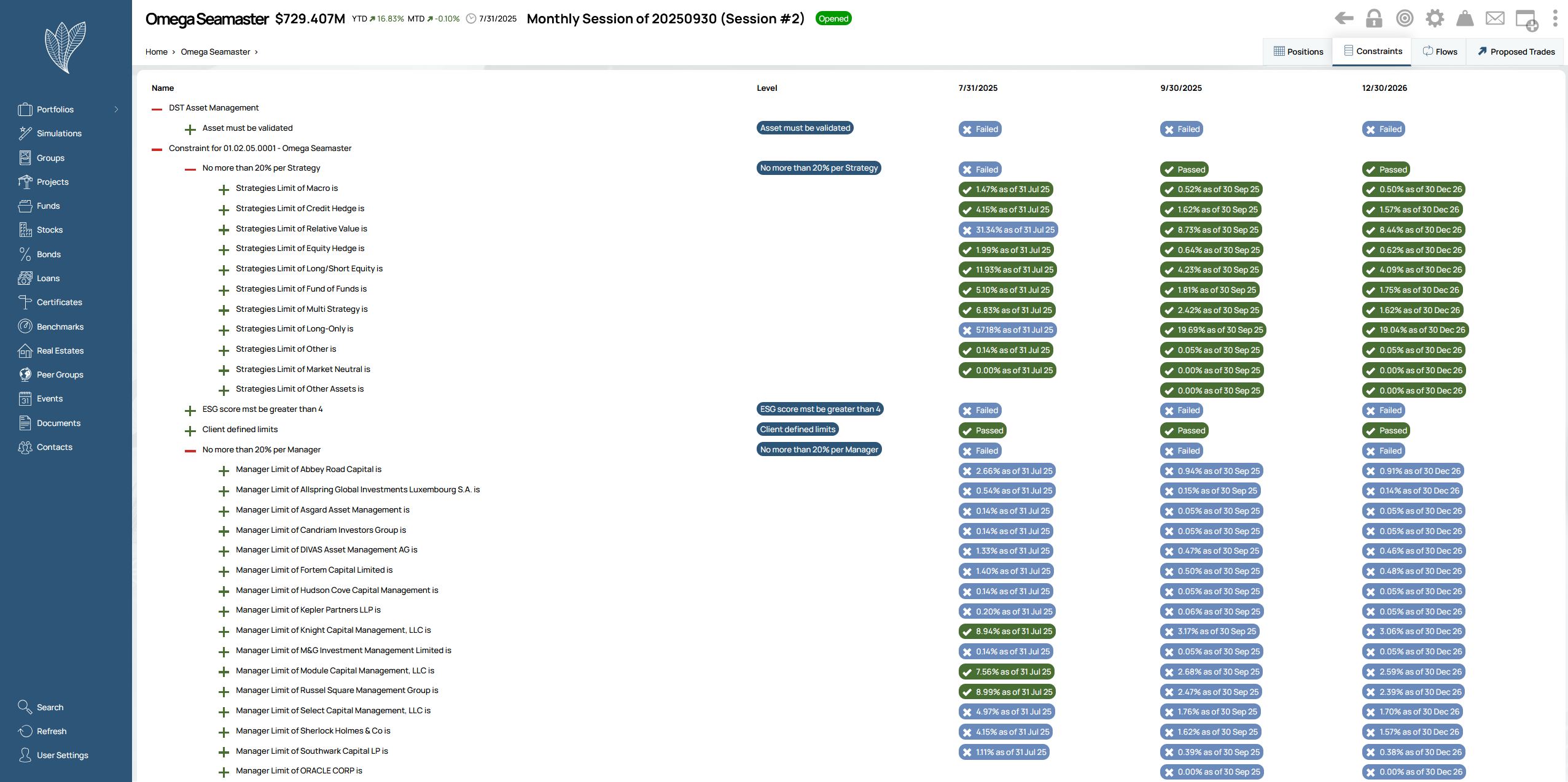The width and height of the screenshot is (1568, 782).
Task: Click the envelope mail icon
Action: [x=1495, y=18]
